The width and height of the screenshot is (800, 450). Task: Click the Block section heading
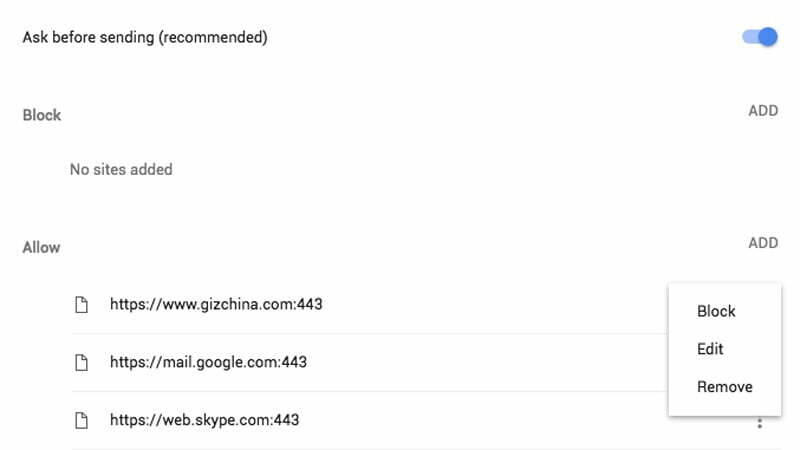coord(42,115)
